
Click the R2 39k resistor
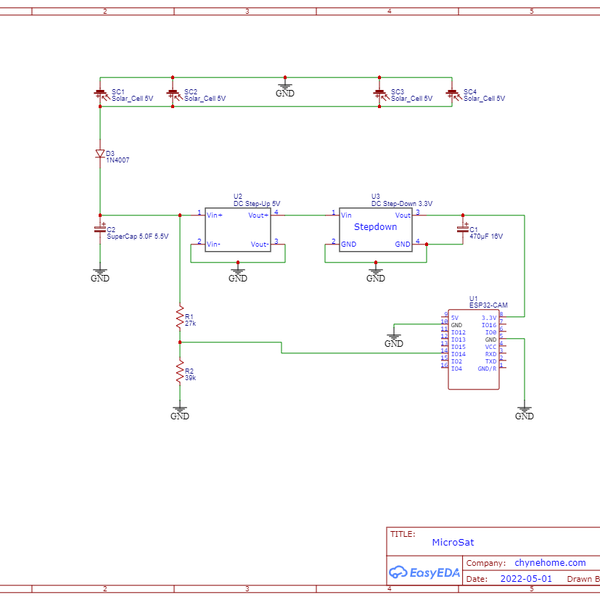tap(180, 373)
